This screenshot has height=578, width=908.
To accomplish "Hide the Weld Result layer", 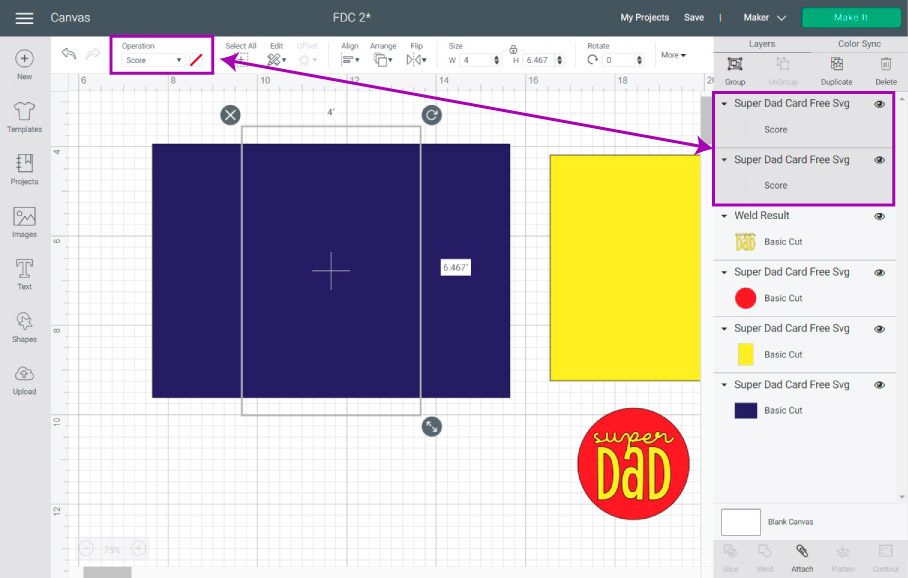I will click(x=880, y=216).
